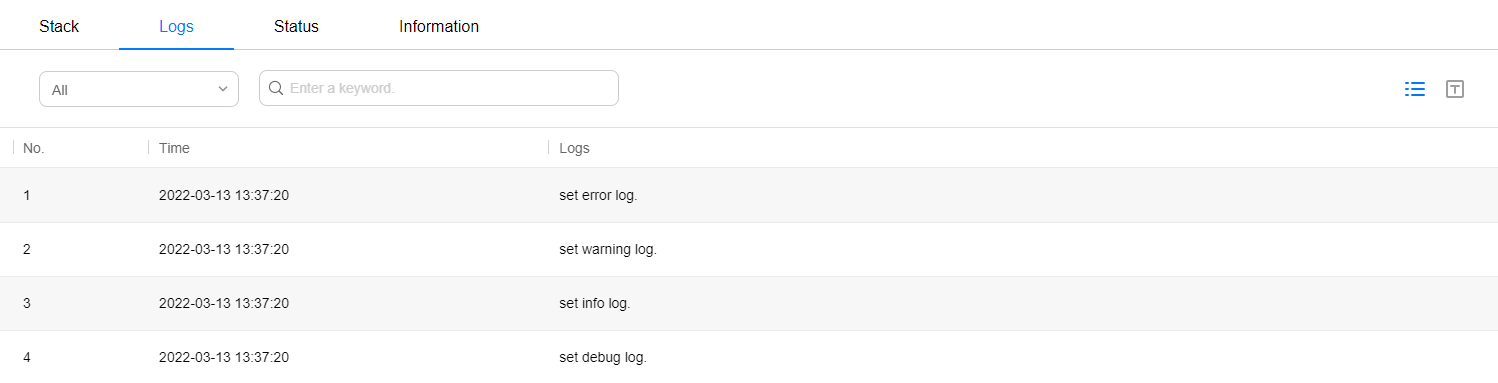Screen dimensions: 1498x383
Task: Select the 'set info log.' entry
Action: coord(595,303)
